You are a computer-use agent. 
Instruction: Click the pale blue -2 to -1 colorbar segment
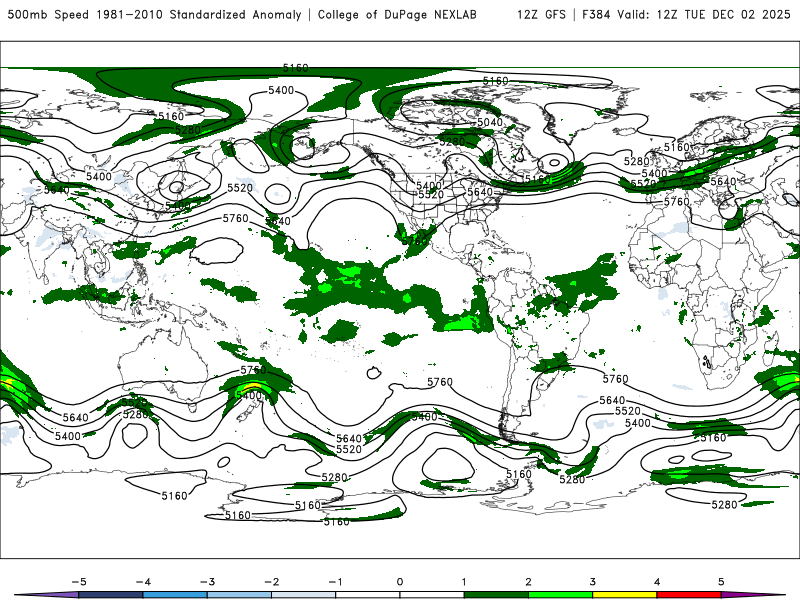coord(304,595)
